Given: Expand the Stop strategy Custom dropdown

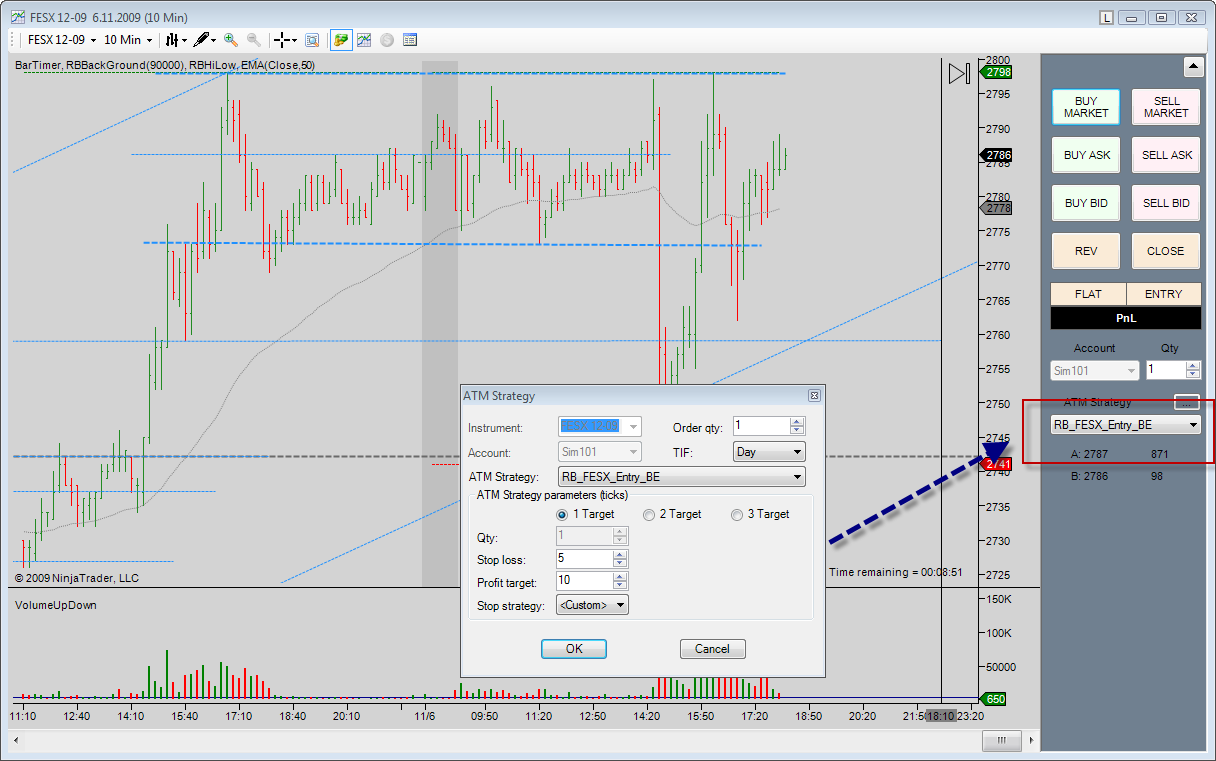Looking at the screenshot, I should click(592, 605).
